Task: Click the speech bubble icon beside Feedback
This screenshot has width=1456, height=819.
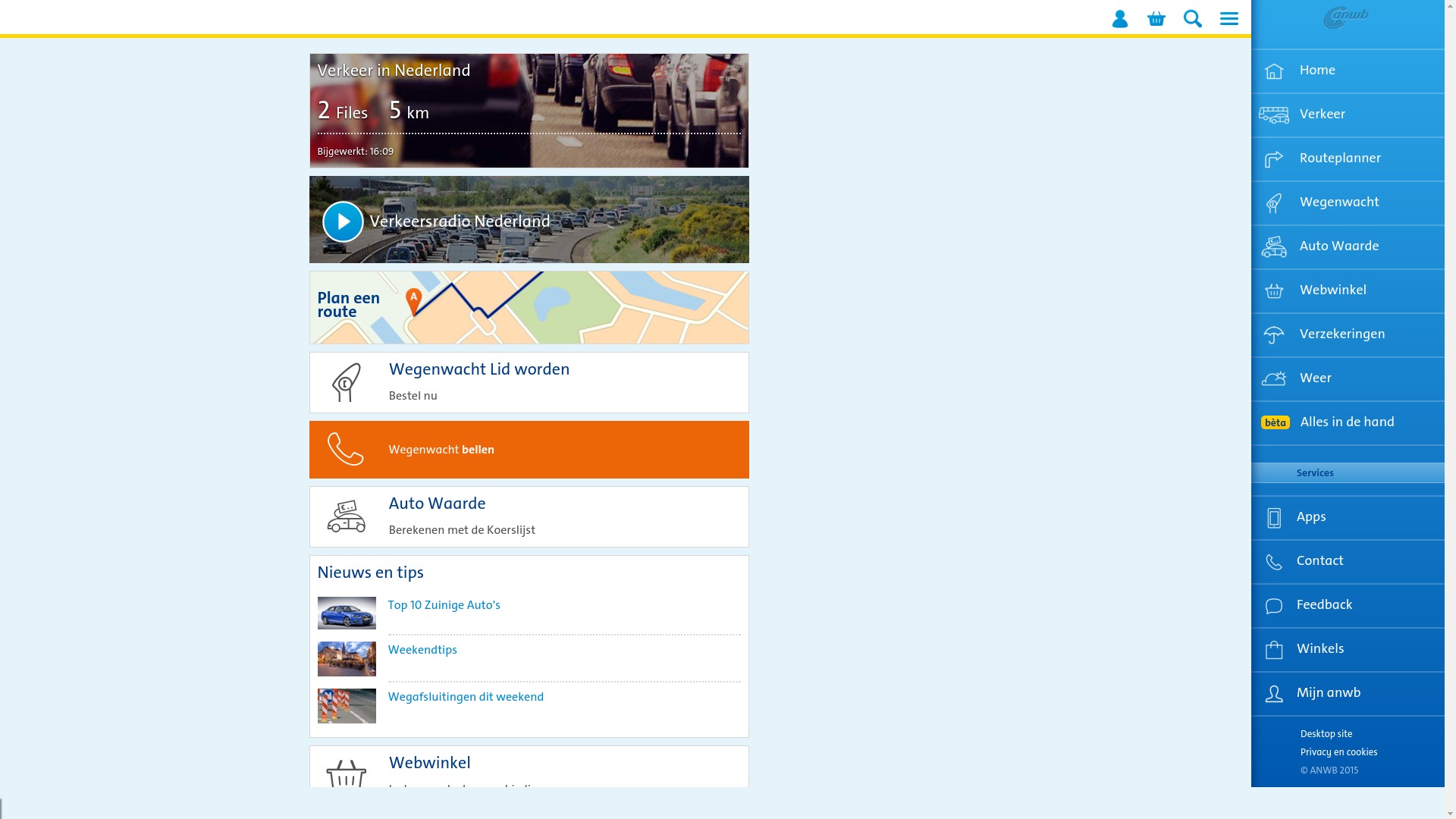Action: tap(1274, 606)
